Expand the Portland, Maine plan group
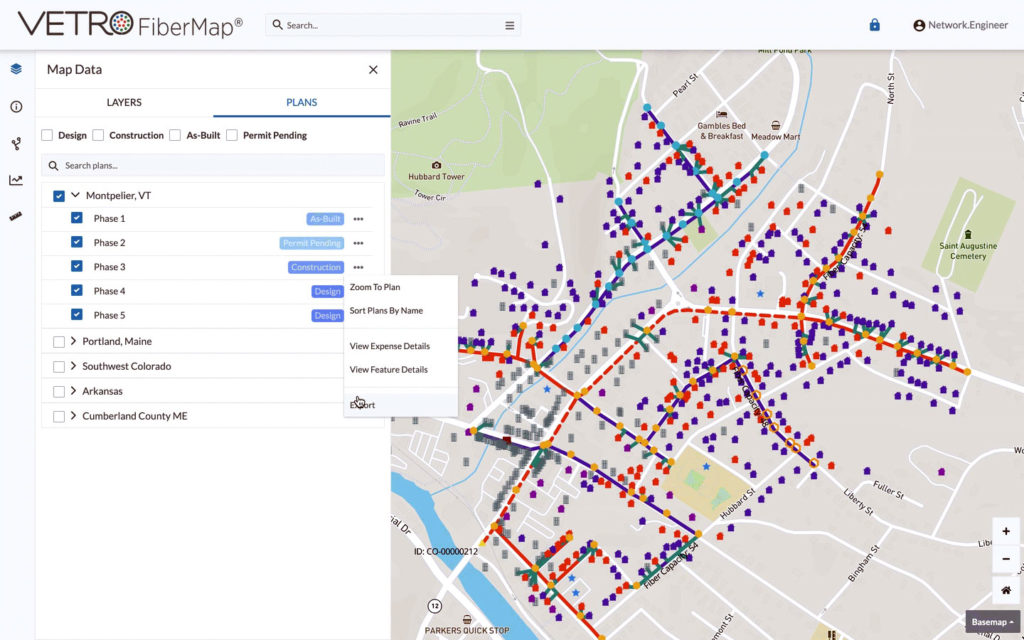Image resolution: width=1024 pixels, height=640 pixels. coord(73,341)
